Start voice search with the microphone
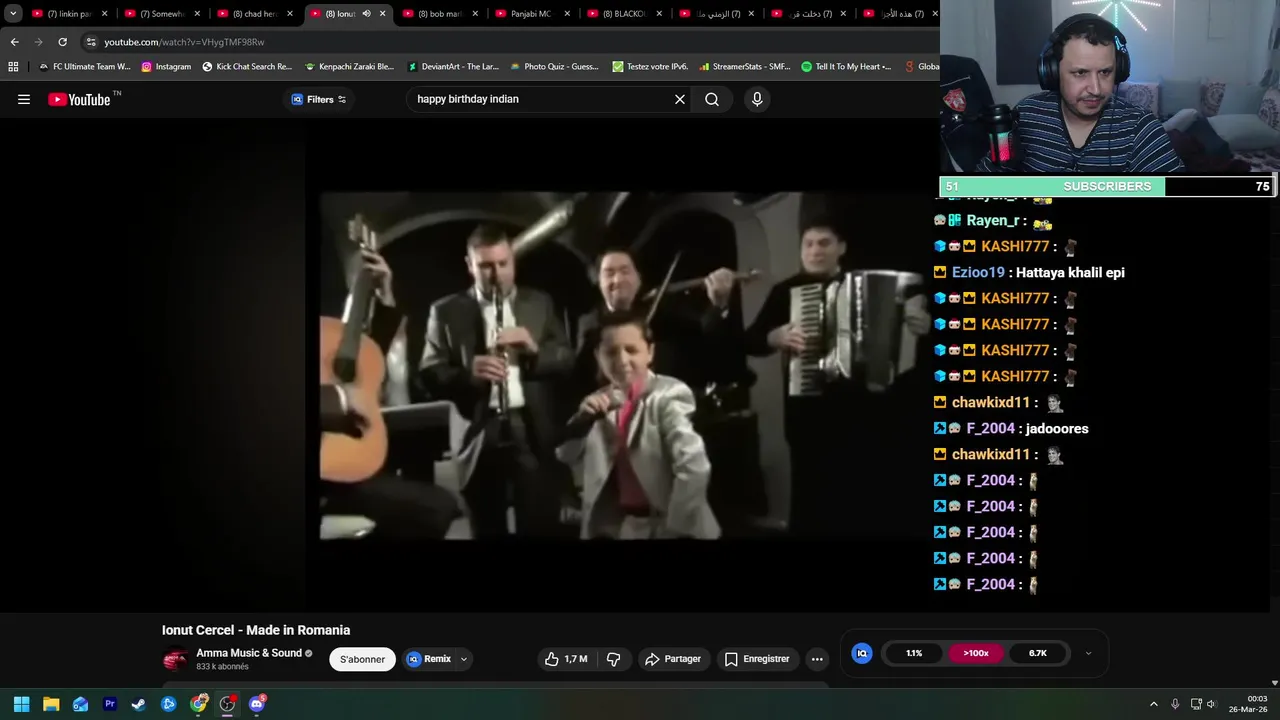This screenshot has height=720, width=1280. click(x=757, y=99)
